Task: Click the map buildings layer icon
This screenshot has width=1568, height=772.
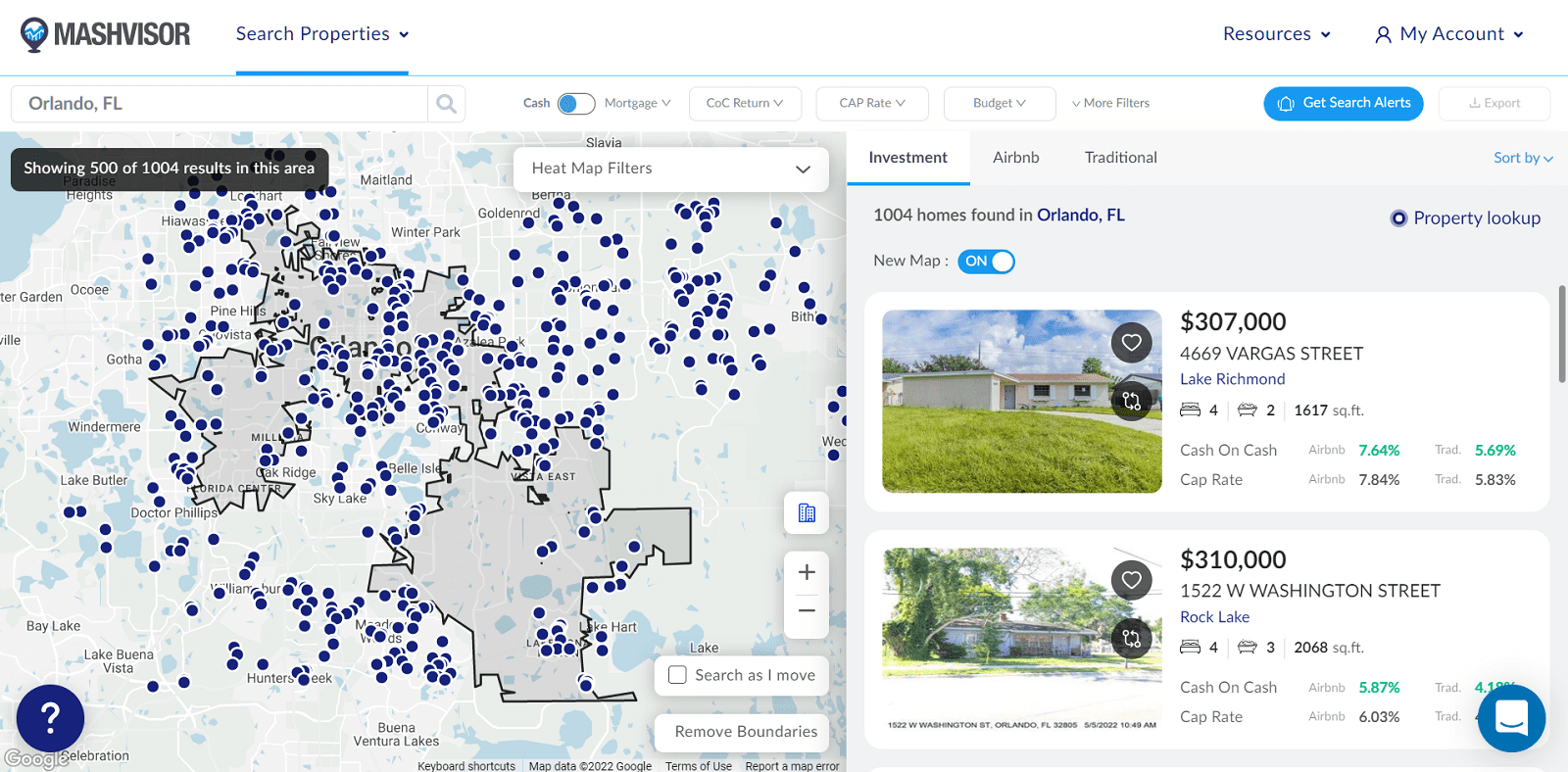Action: point(807,512)
